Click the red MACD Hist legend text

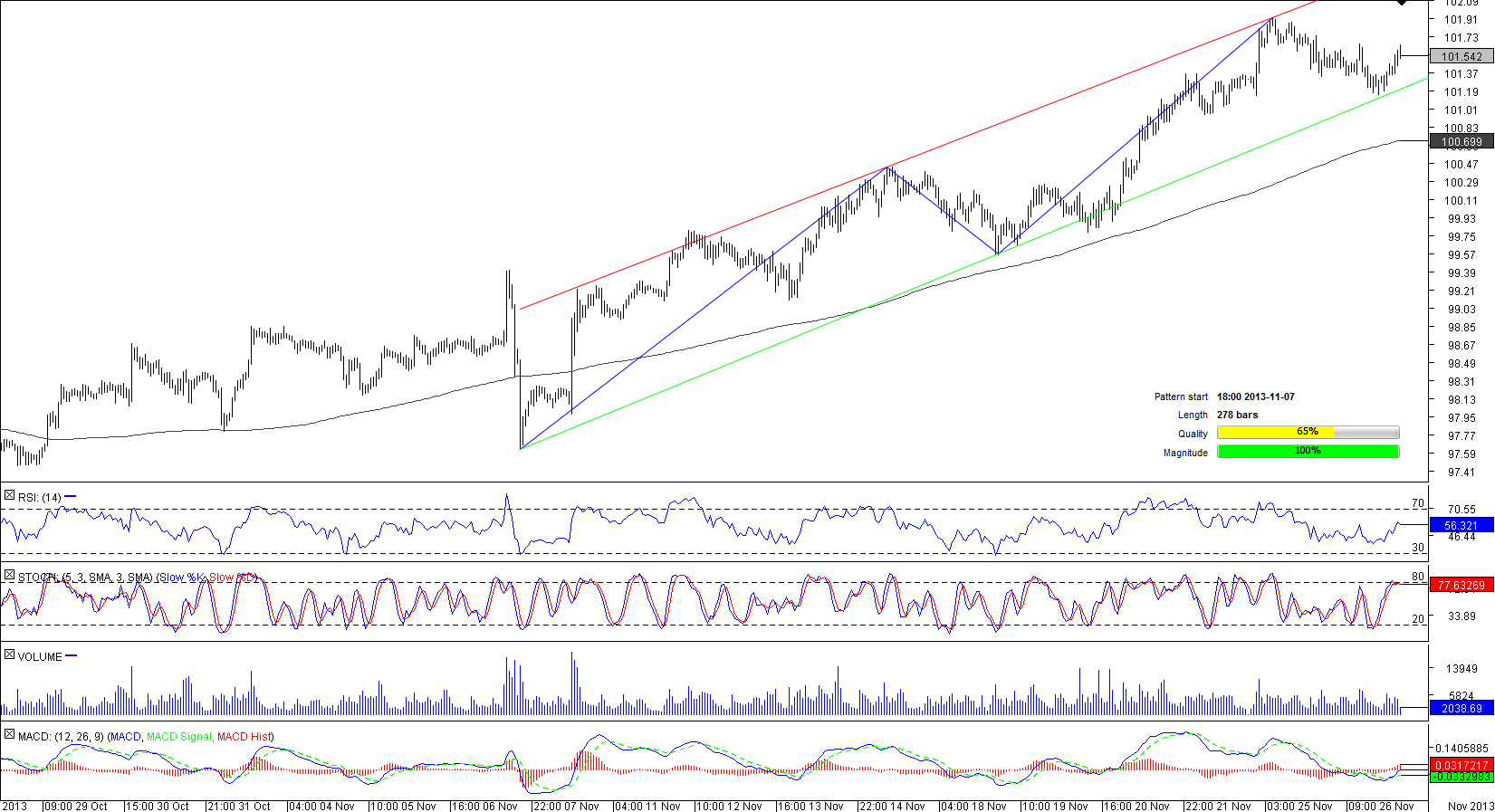244,737
